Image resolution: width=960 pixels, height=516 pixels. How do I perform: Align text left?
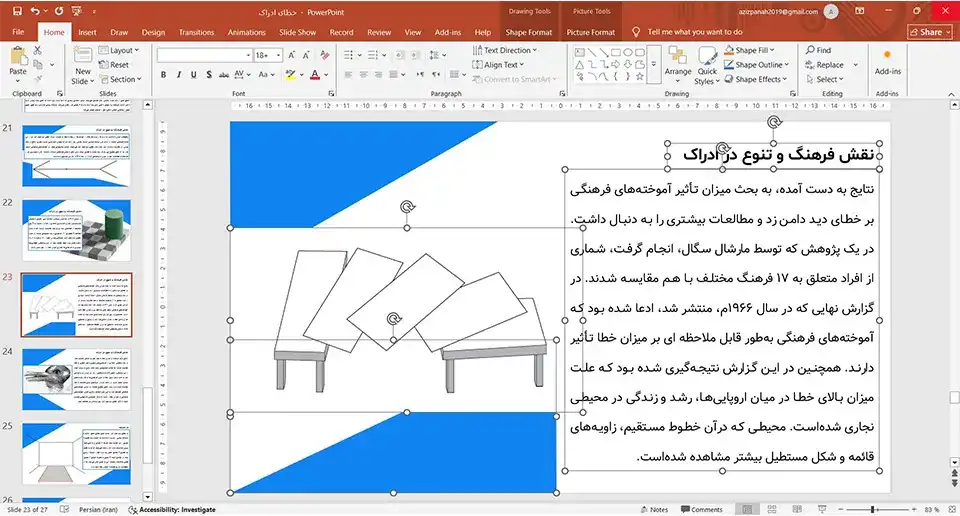pyautogui.click(x=348, y=75)
